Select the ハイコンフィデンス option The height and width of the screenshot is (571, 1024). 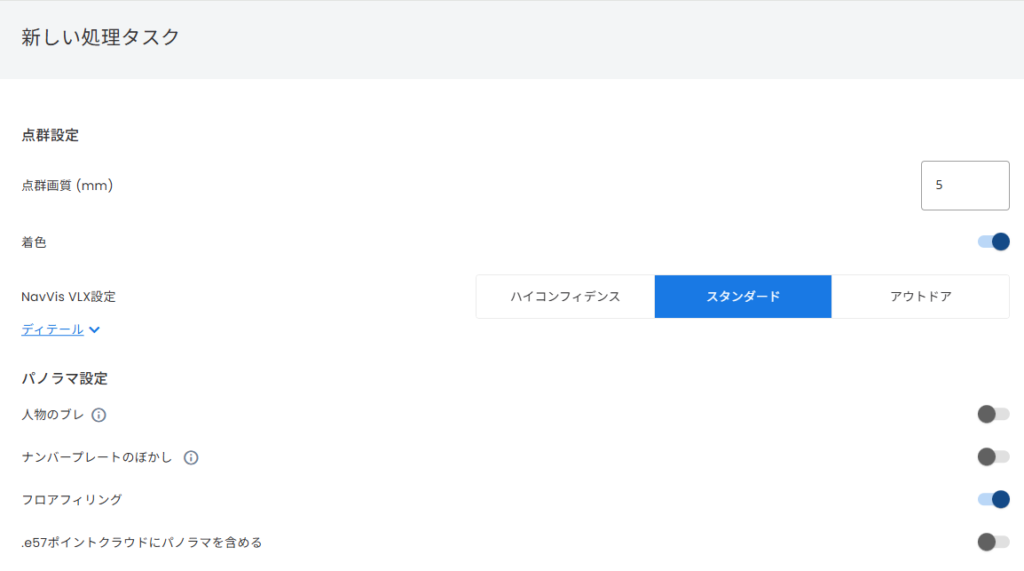click(x=565, y=297)
